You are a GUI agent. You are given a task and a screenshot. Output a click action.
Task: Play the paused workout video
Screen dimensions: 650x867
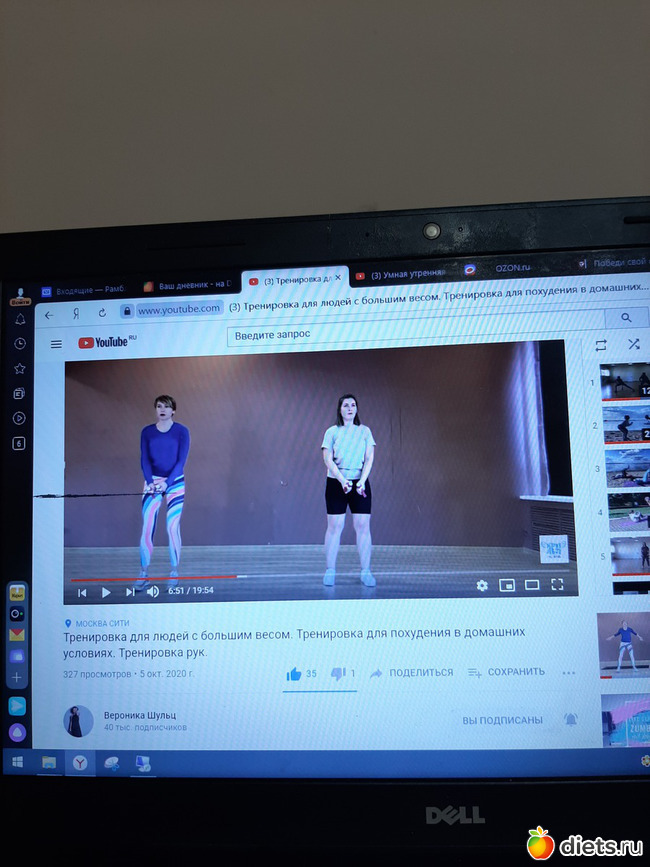click(106, 592)
